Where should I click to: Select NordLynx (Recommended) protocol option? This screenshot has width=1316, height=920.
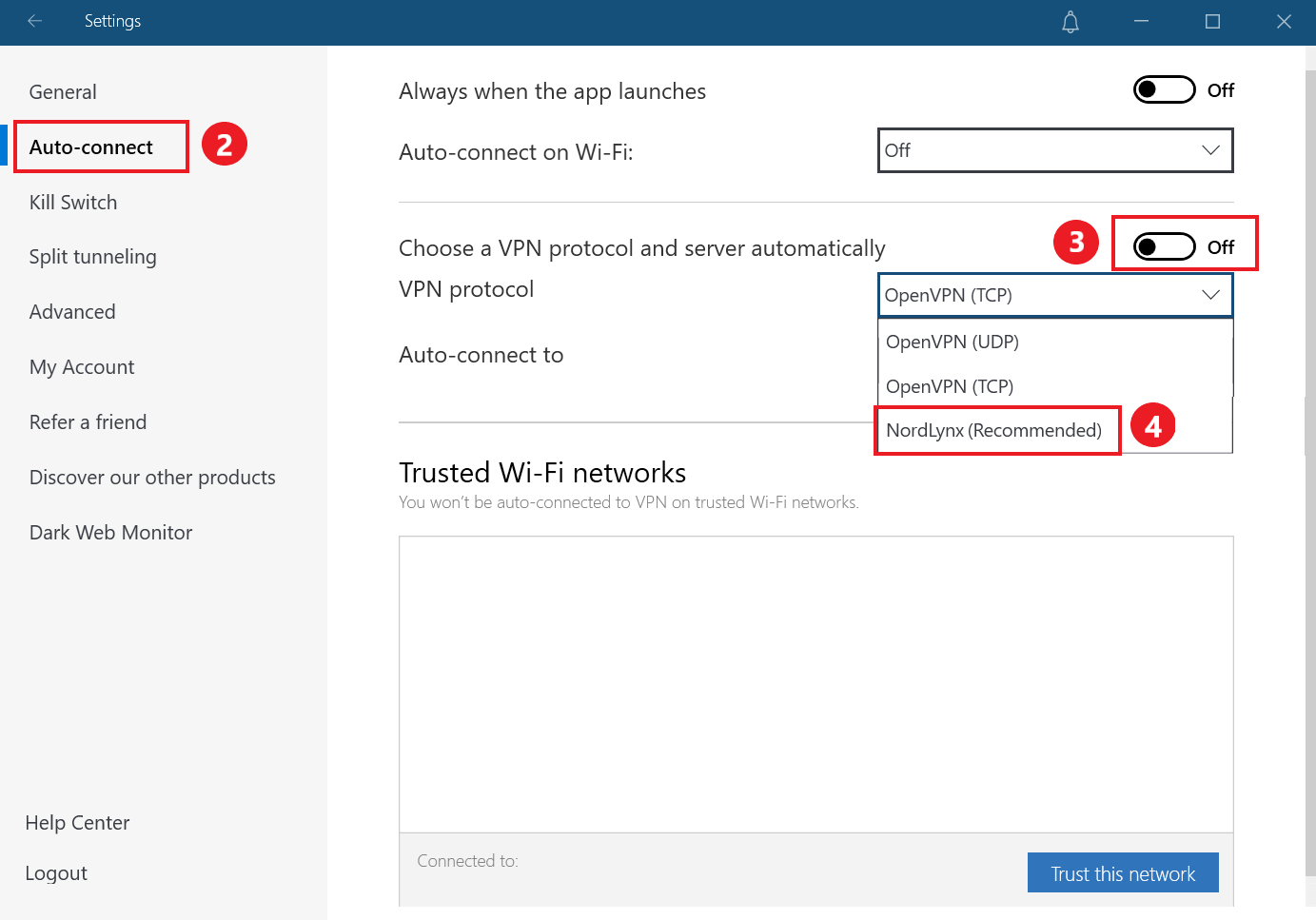(x=993, y=430)
